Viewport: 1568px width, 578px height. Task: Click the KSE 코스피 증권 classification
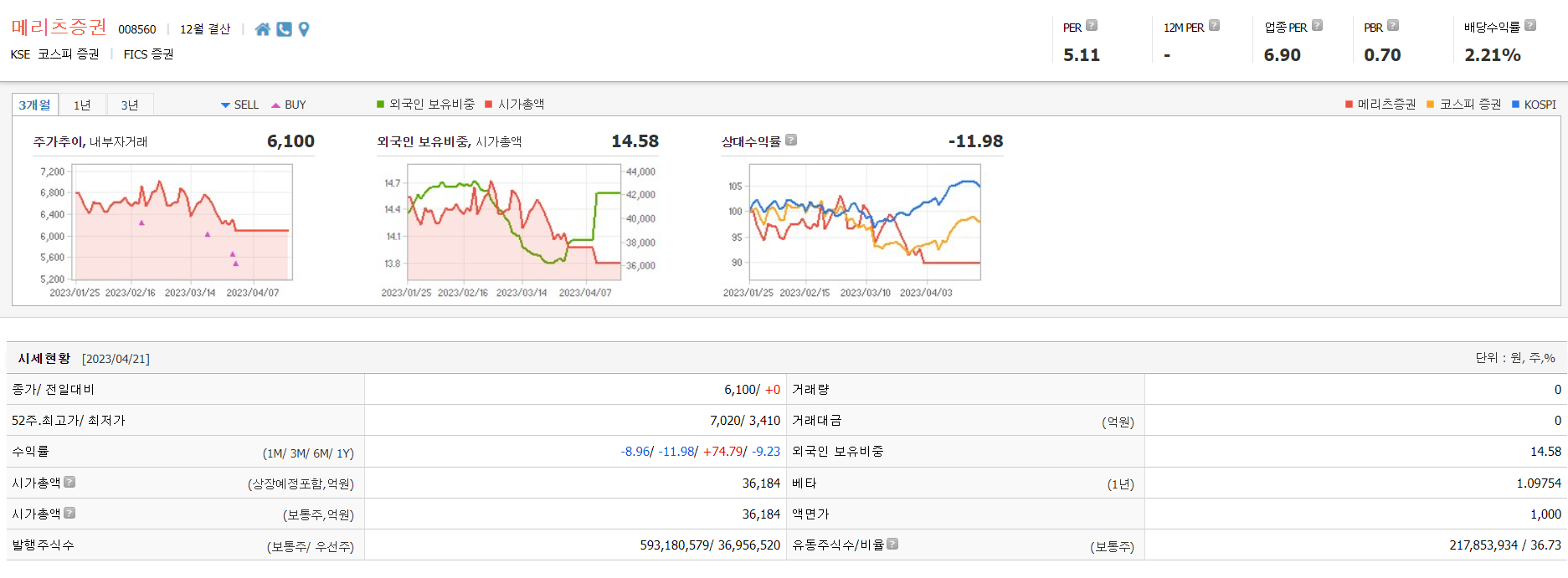click(54, 54)
